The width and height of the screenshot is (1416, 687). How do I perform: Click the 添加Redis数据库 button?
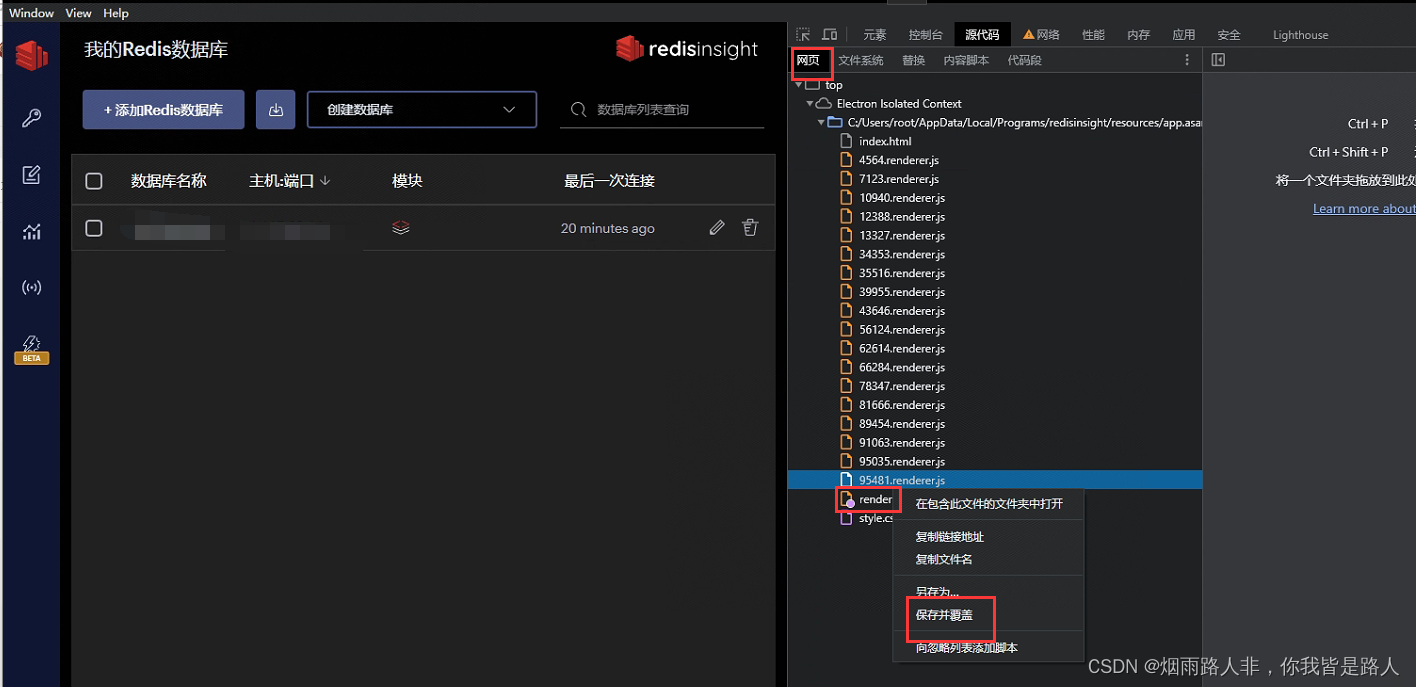[x=163, y=110]
